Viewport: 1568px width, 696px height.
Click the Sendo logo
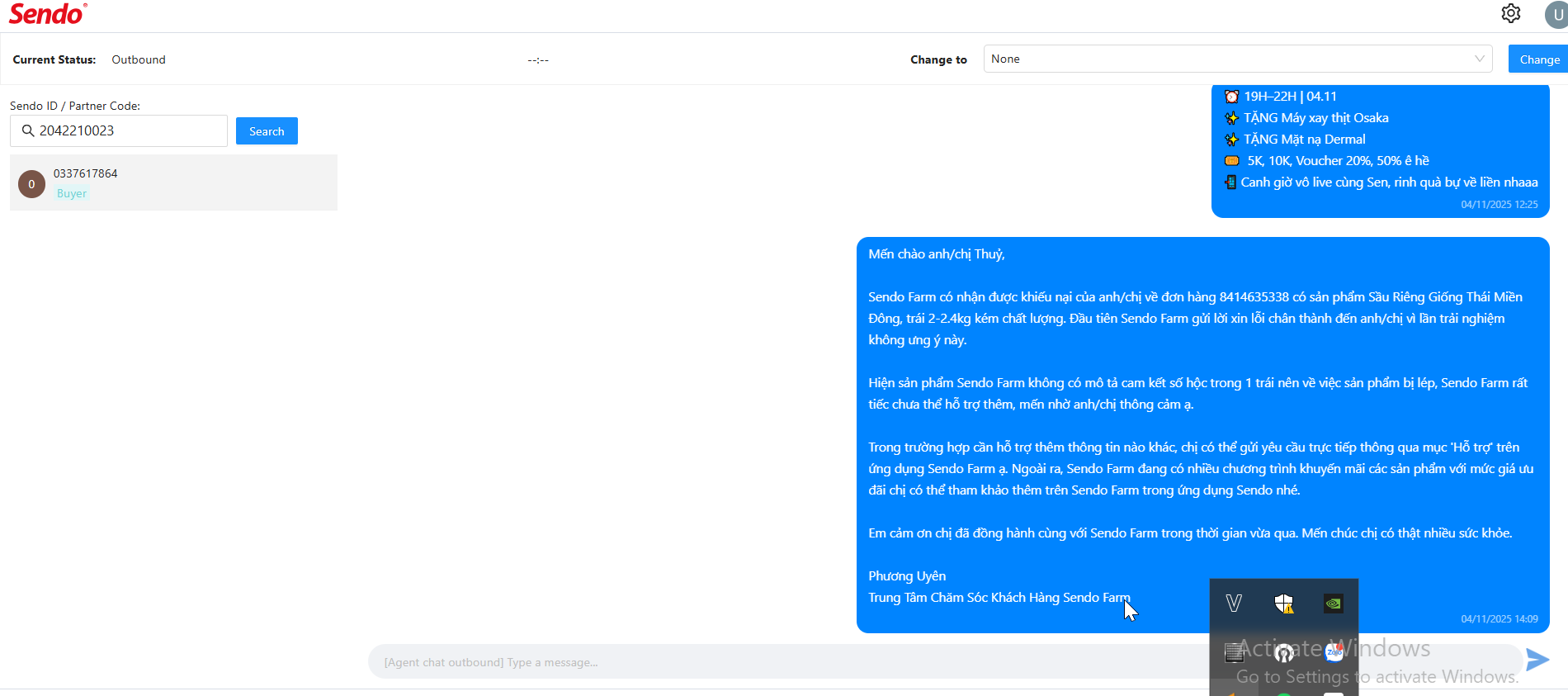pos(48,14)
